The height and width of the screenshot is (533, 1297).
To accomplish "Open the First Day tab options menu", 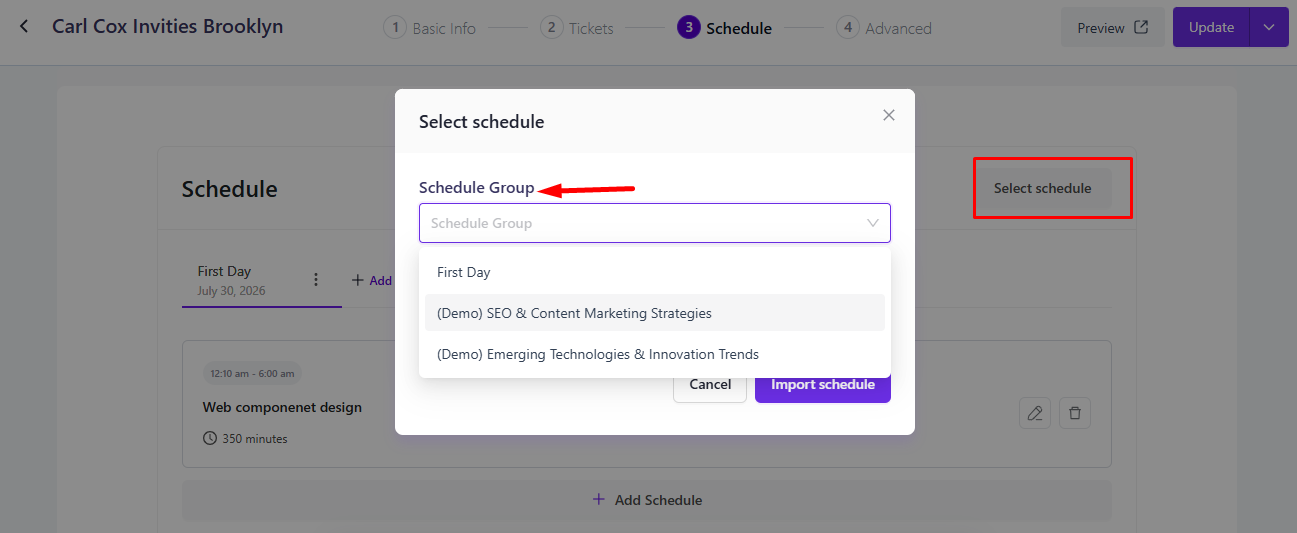I will (x=316, y=280).
